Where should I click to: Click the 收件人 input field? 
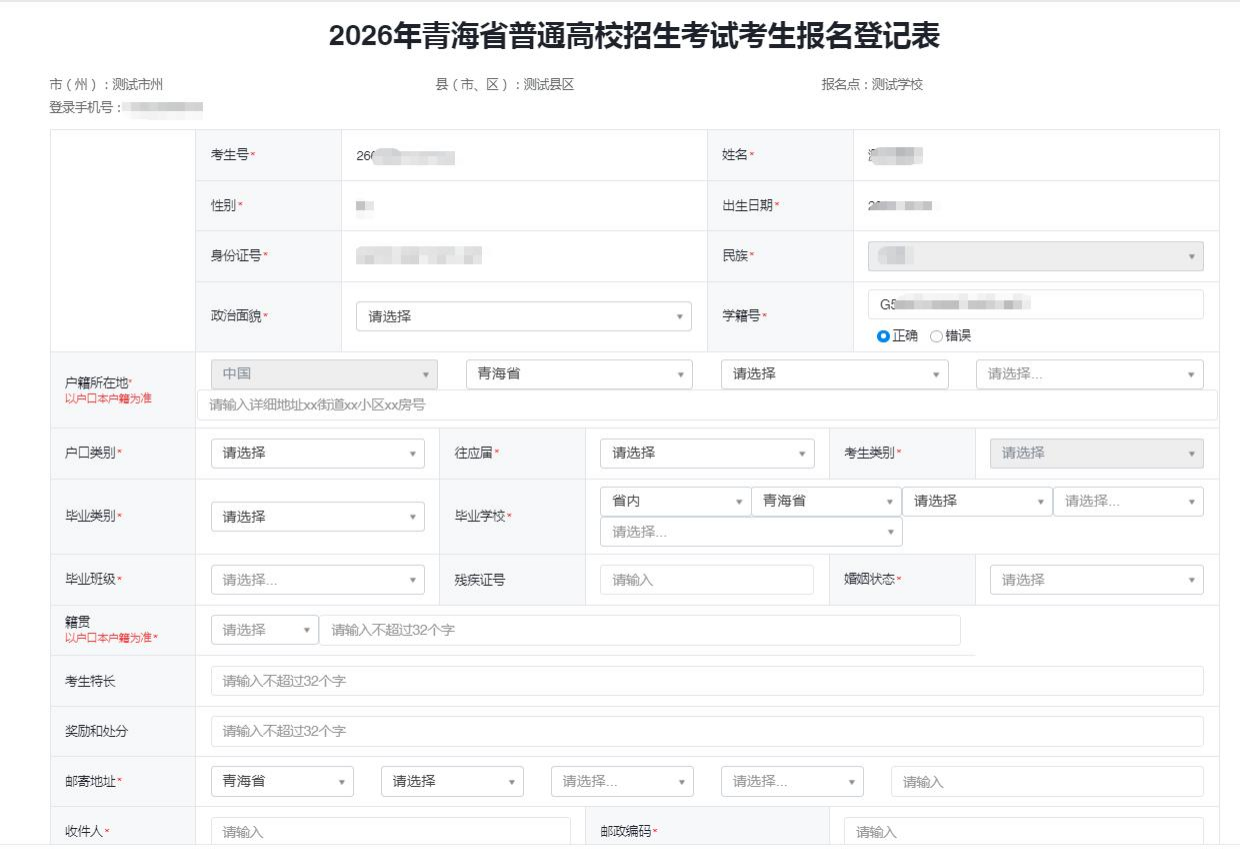coord(390,832)
